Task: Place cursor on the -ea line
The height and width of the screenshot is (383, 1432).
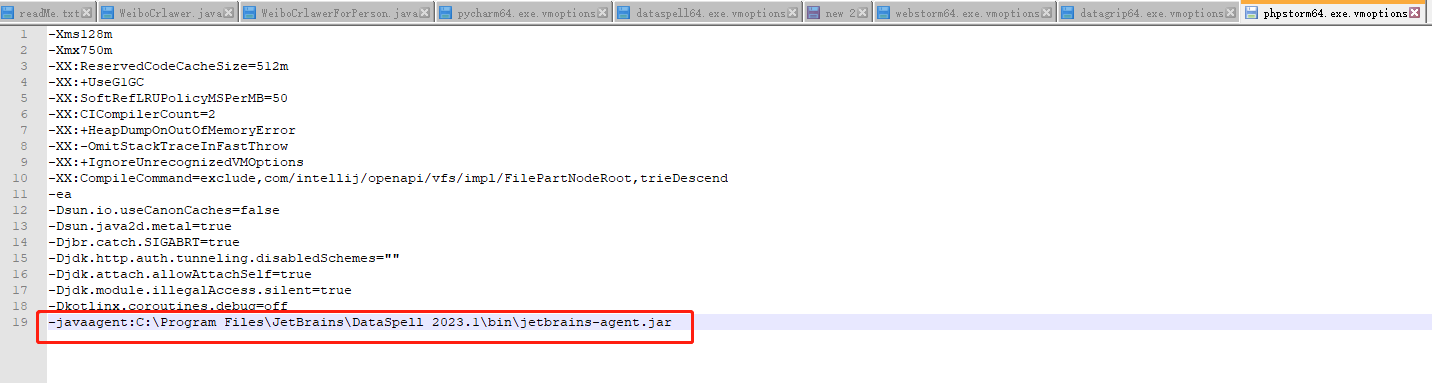Action: click(x=60, y=194)
